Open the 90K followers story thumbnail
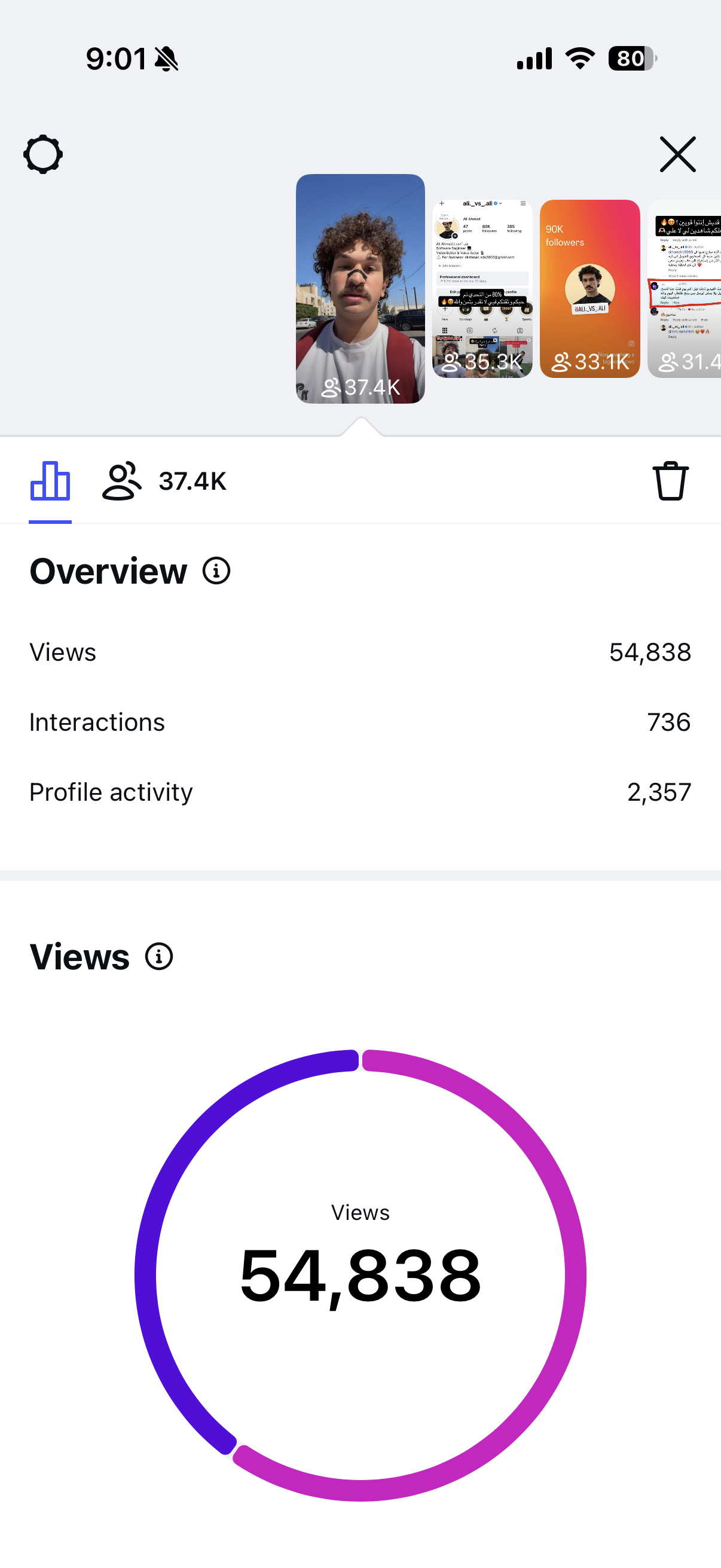The height and width of the screenshot is (1568, 721). click(589, 288)
